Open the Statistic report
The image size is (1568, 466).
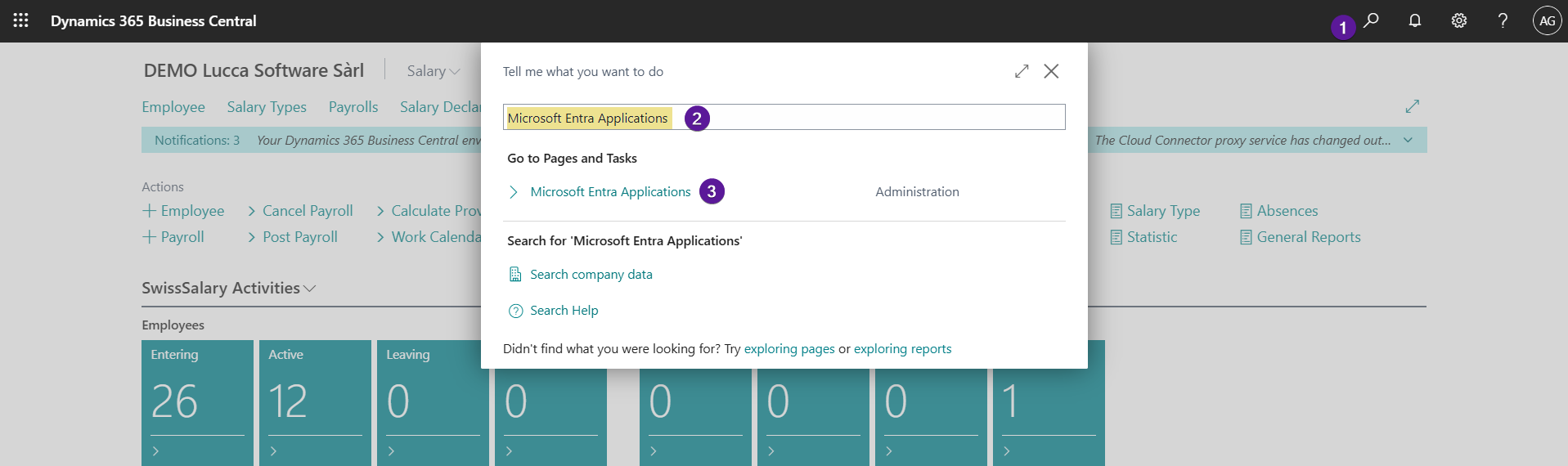coord(1152,237)
